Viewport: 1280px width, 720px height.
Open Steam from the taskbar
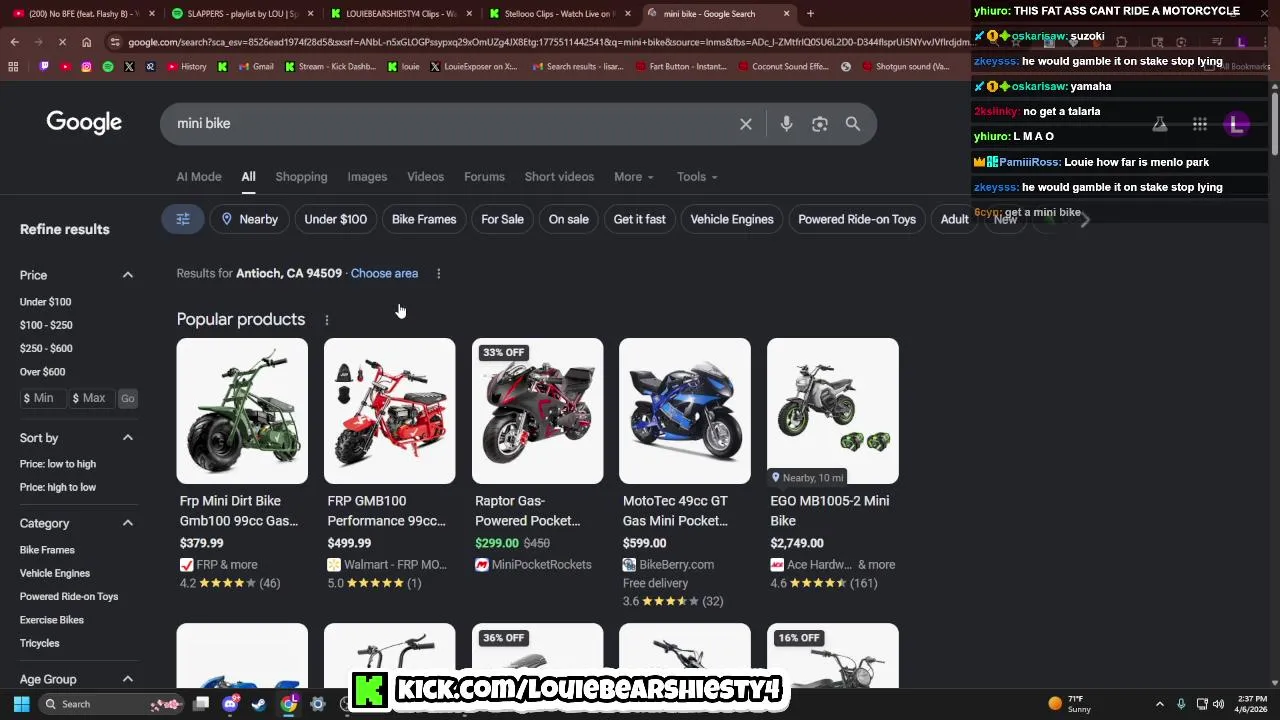[259, 704]
